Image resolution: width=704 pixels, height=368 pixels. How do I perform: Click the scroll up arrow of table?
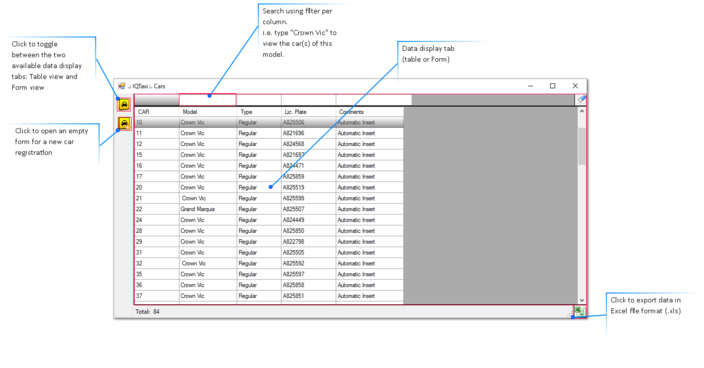[x=582, y=111]
